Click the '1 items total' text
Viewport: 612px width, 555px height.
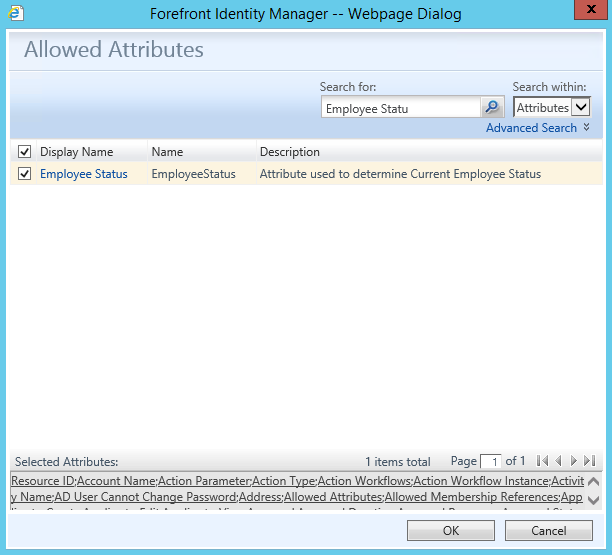(397, 462)
